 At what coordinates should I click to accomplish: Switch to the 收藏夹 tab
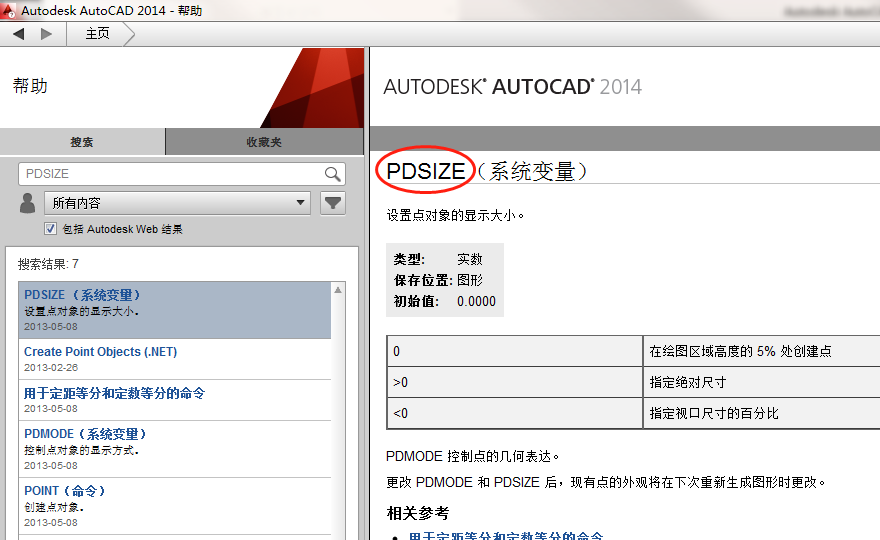pos(264,141)
